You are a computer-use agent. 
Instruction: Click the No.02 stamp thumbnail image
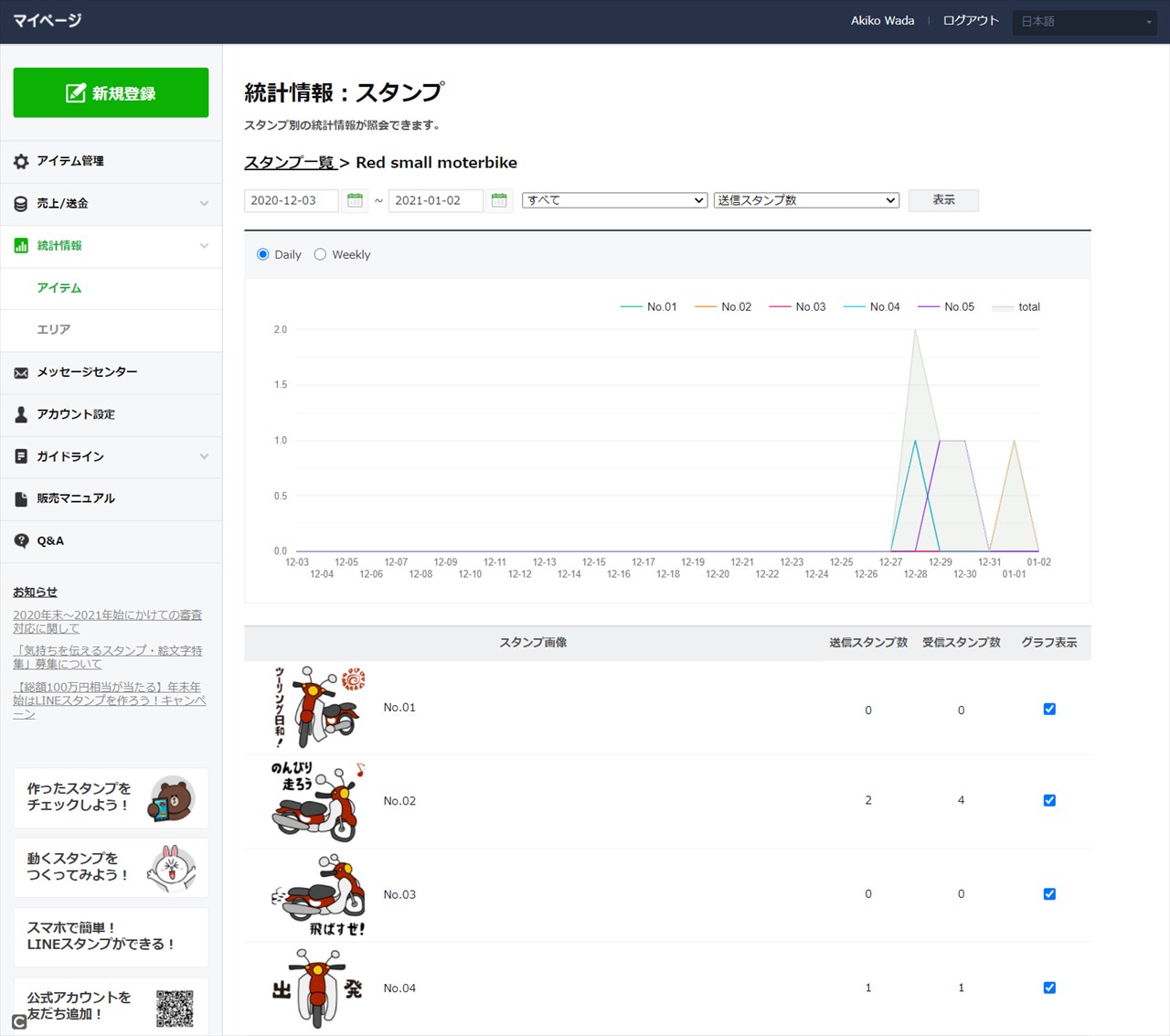318,801
